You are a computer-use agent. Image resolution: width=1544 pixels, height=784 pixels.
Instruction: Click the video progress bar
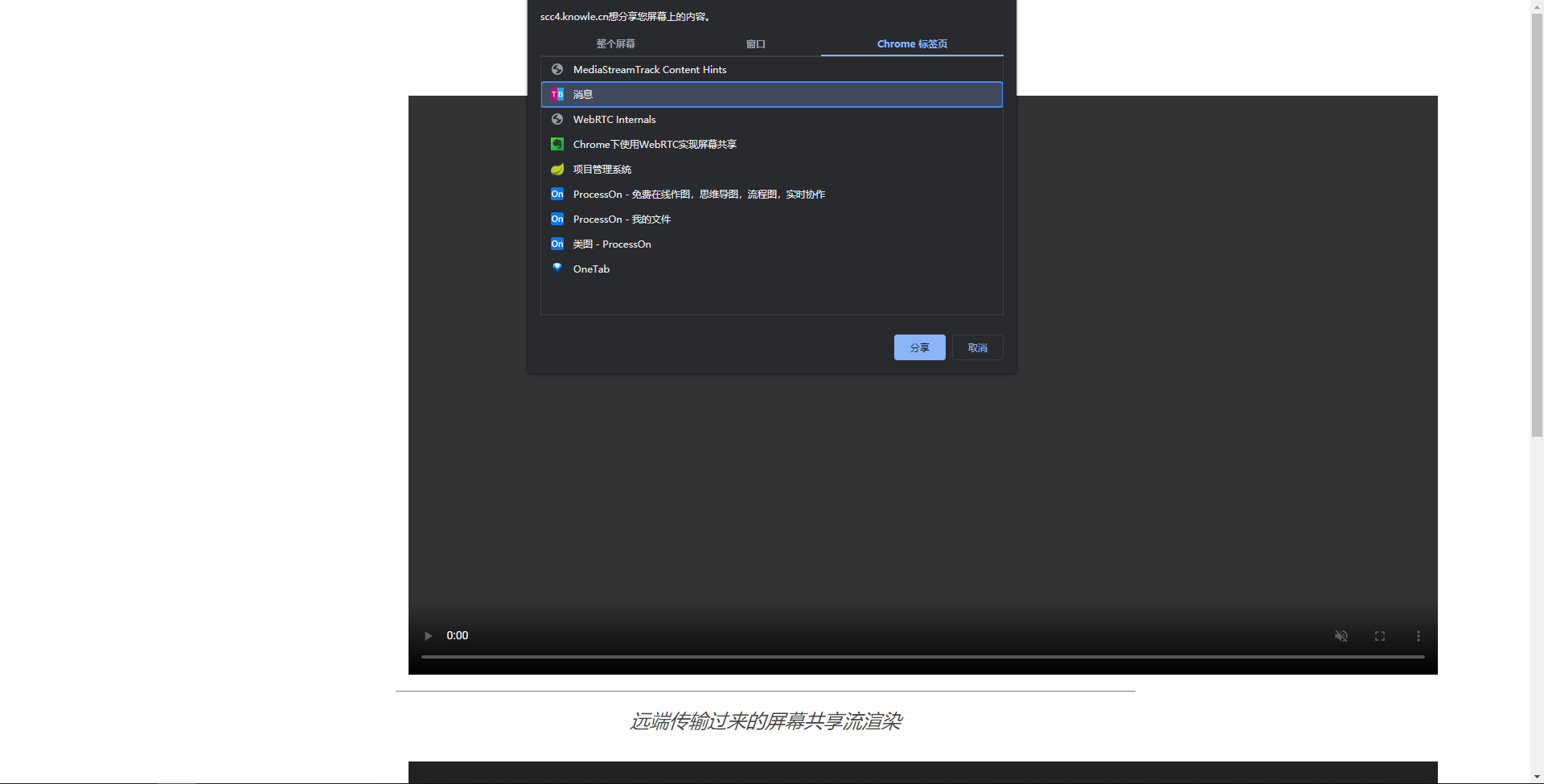922,656
